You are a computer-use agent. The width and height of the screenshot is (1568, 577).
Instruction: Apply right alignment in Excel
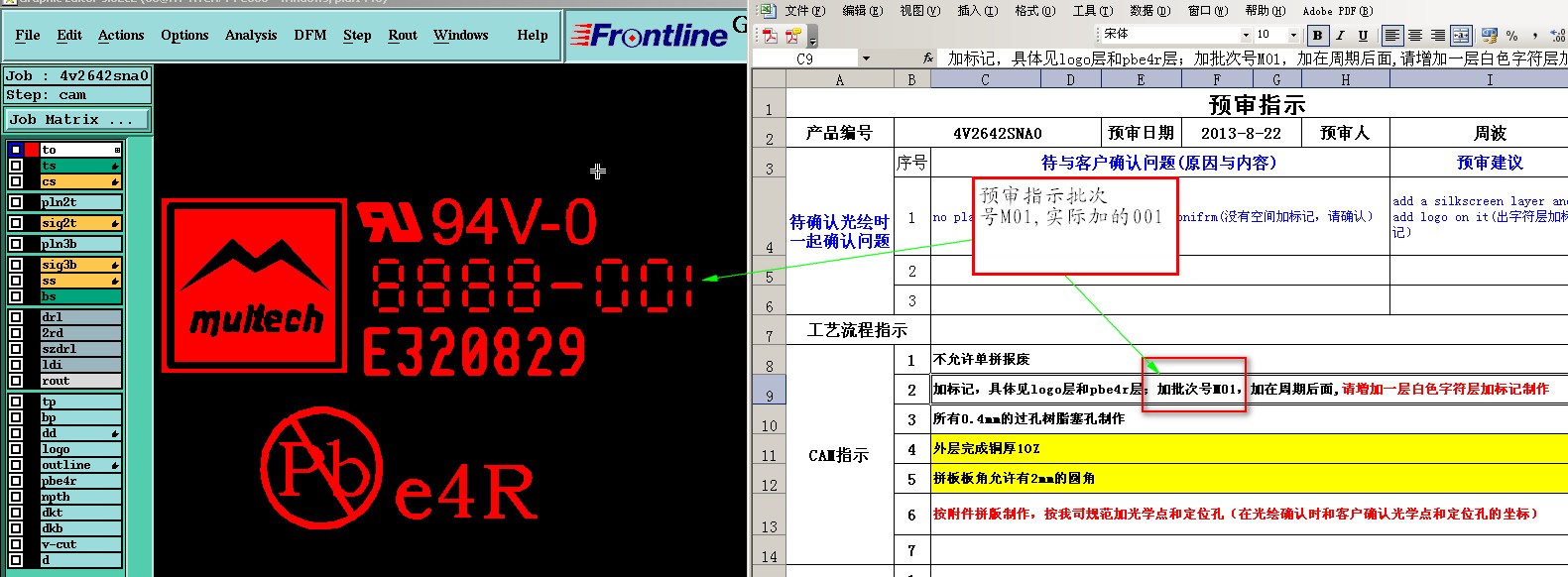pos(1438,36)
